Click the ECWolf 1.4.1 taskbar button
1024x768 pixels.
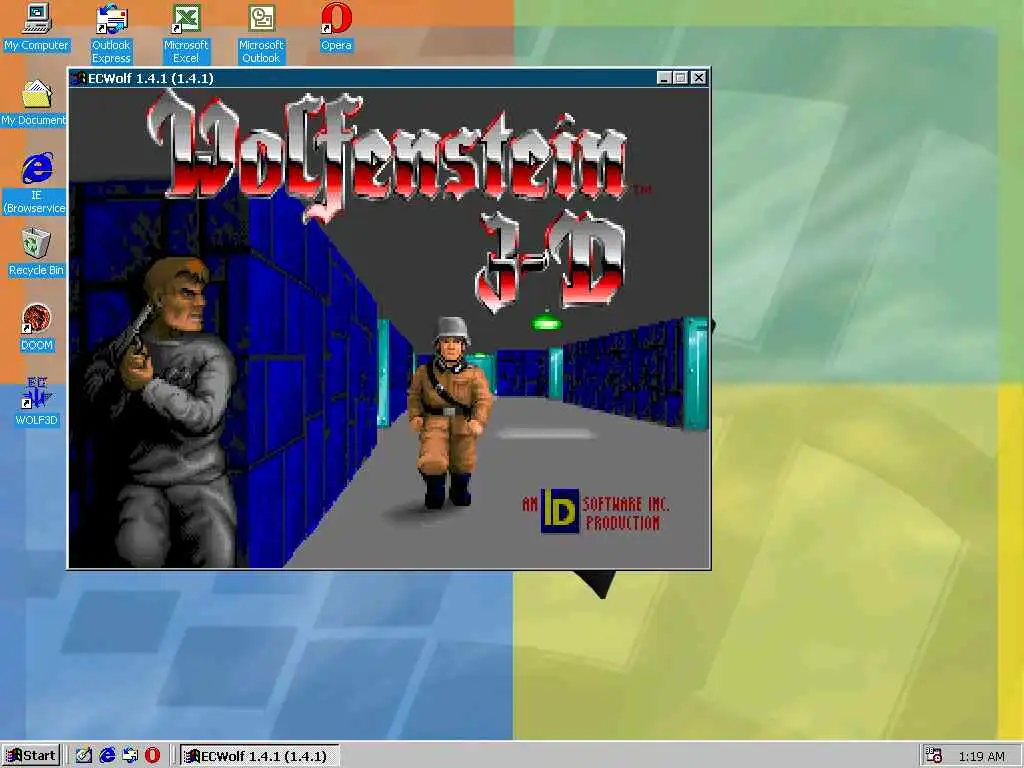click(x=259, y=756)
